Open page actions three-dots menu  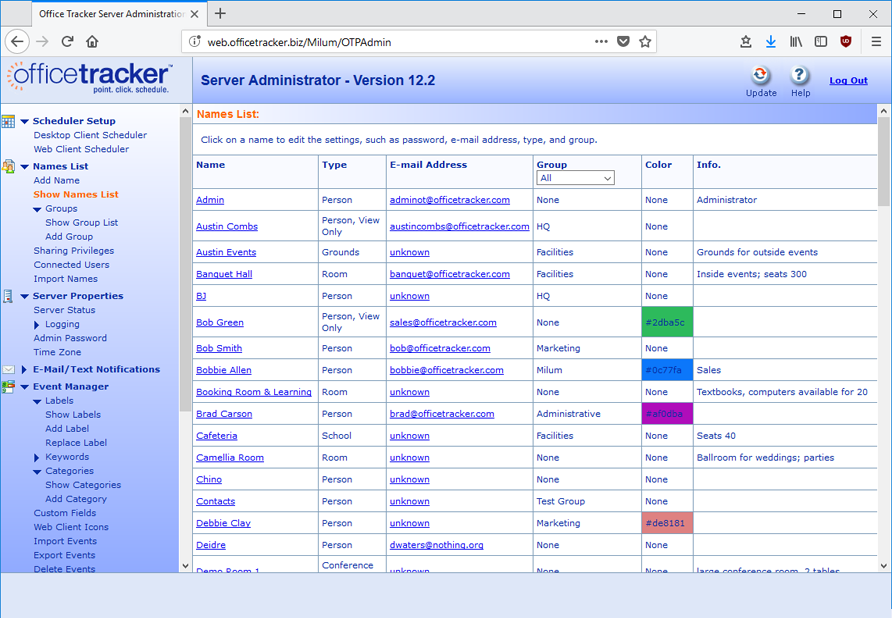pos(601,42)
